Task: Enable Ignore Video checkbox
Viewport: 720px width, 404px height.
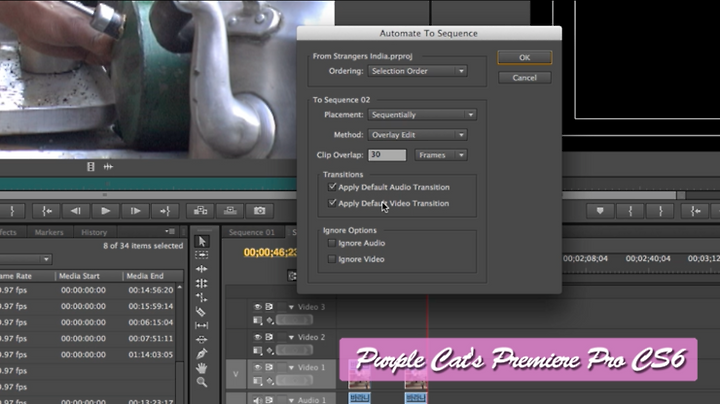Action: [332, 259]
